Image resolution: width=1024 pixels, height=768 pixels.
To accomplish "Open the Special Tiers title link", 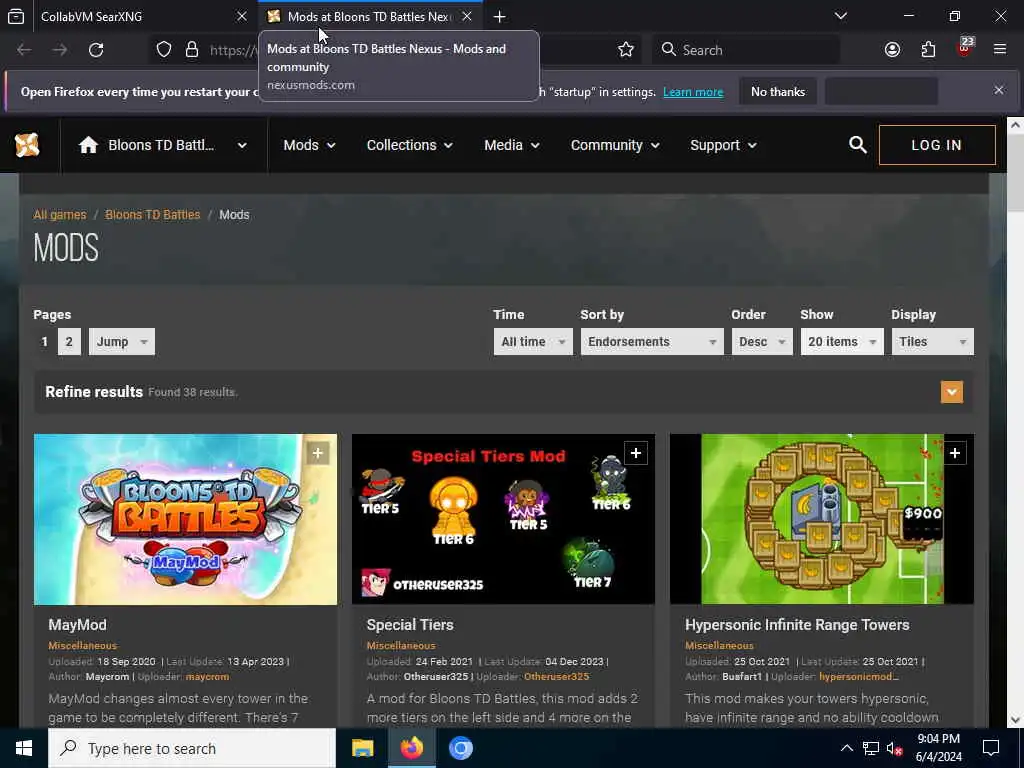I will pyautogui.click(x=409, y=625).
